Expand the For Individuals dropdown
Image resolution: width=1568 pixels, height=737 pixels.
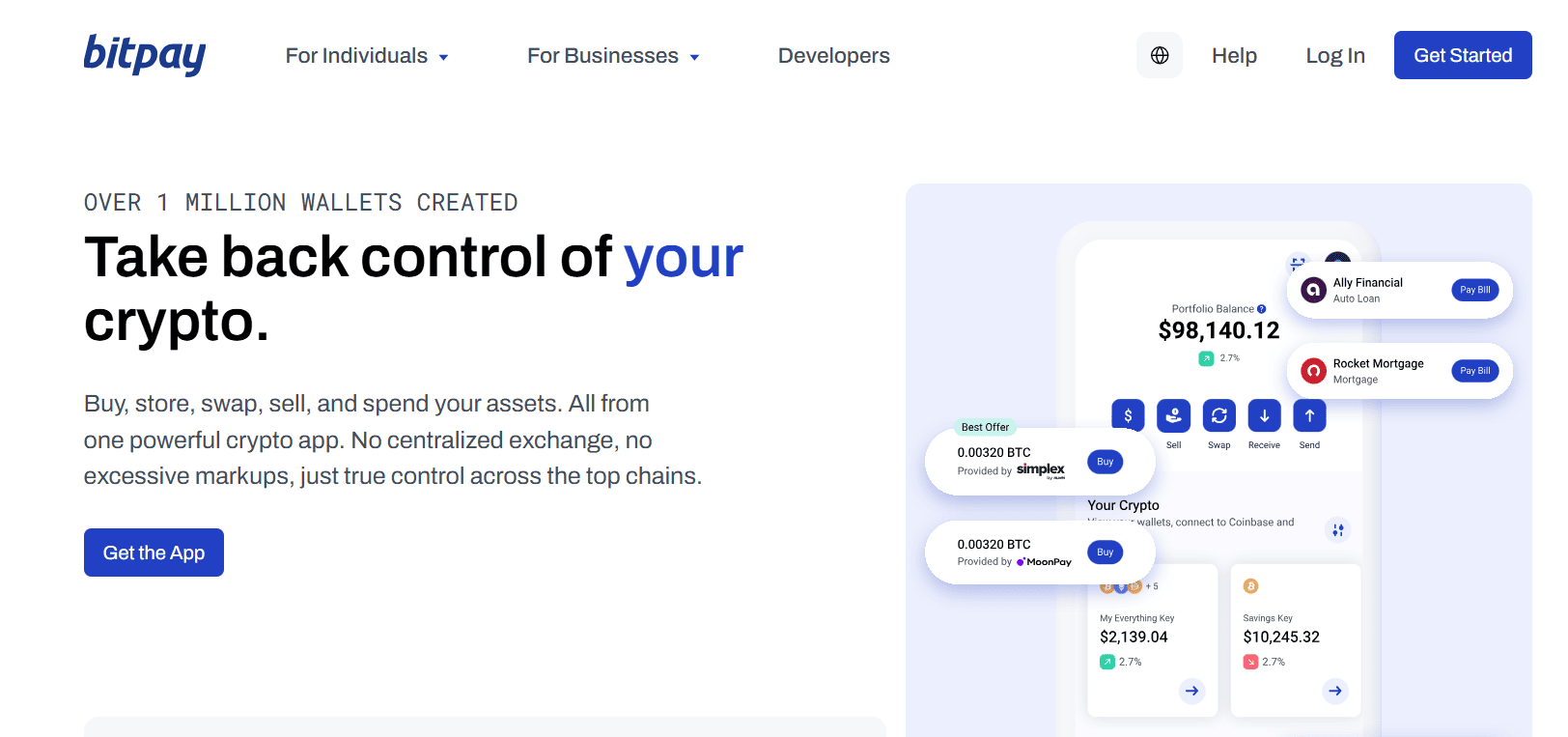click(367, 56)
